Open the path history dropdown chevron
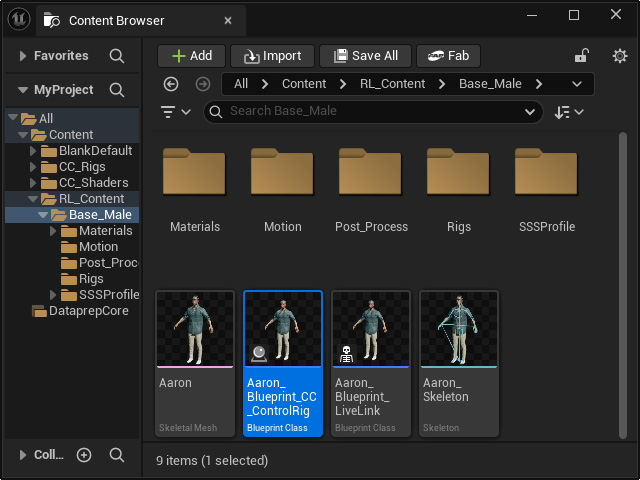Viewport: 640px width, 480px height. pos(577,84)
